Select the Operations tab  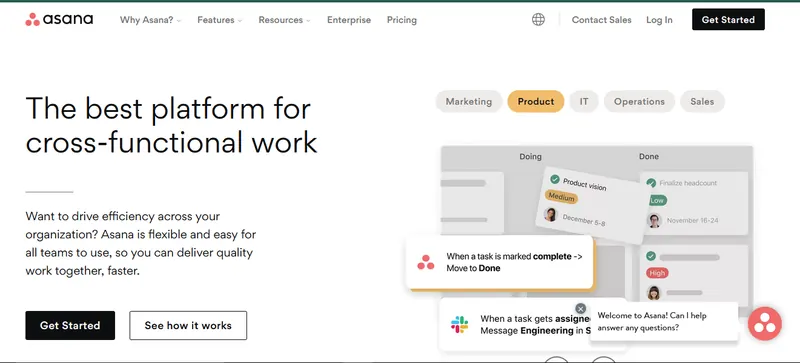click(639, 101)
